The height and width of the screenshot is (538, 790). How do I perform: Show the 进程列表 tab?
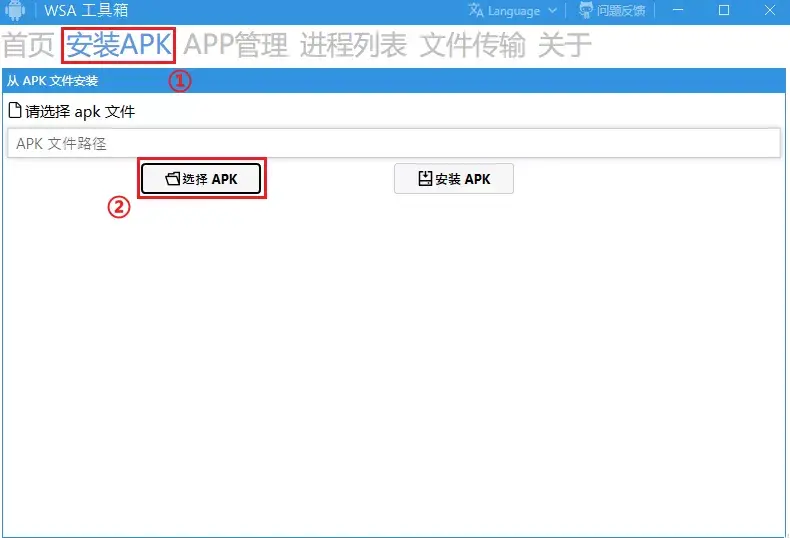(353, 45)
